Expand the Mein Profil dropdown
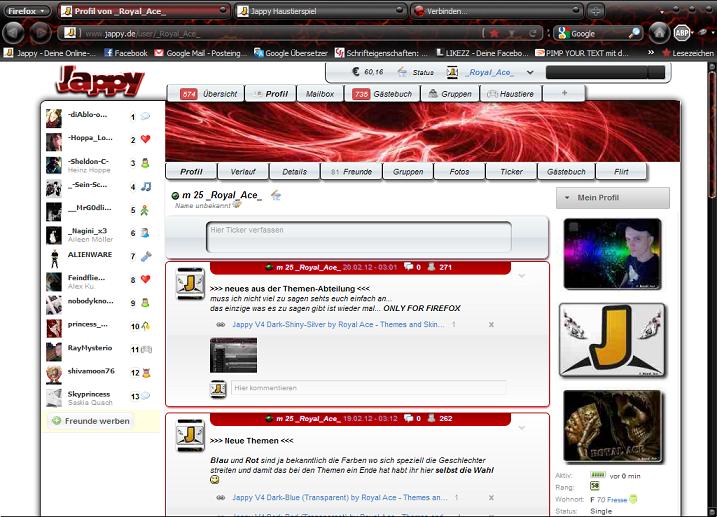Screen dimensions: 717x517 613,198
